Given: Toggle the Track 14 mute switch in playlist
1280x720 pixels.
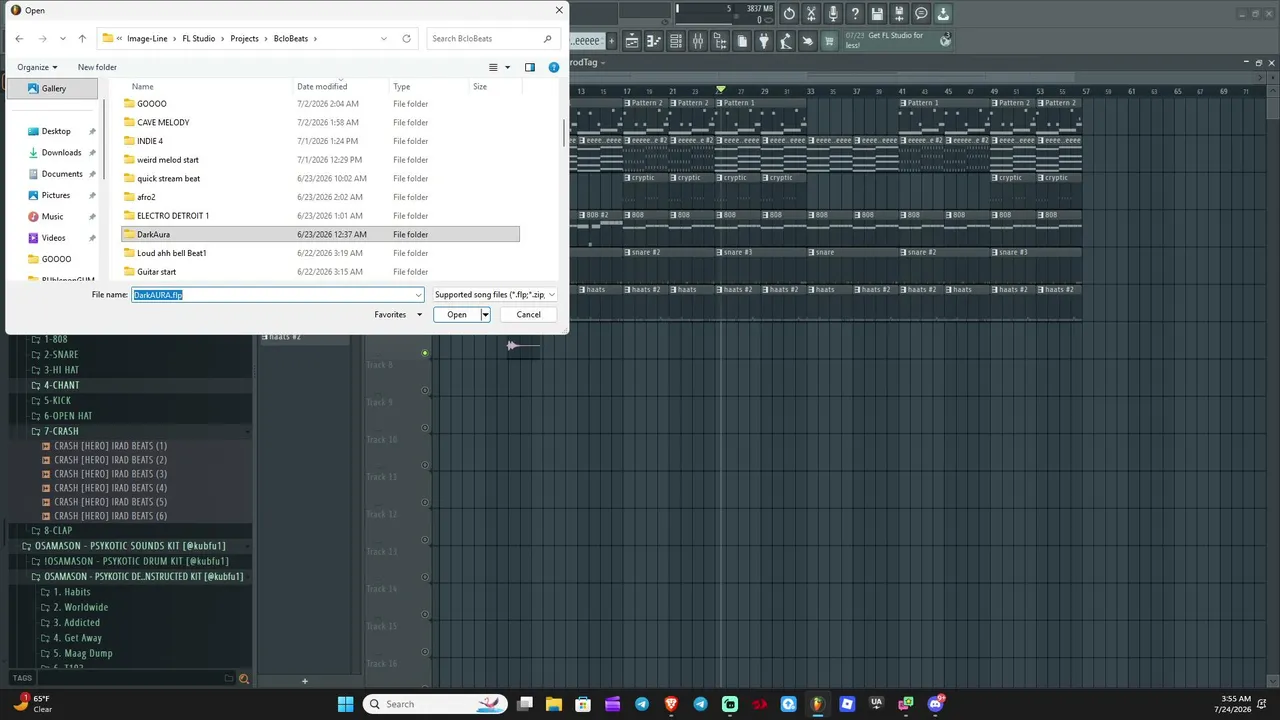Looking at the screenshot, I should [425, 578].
